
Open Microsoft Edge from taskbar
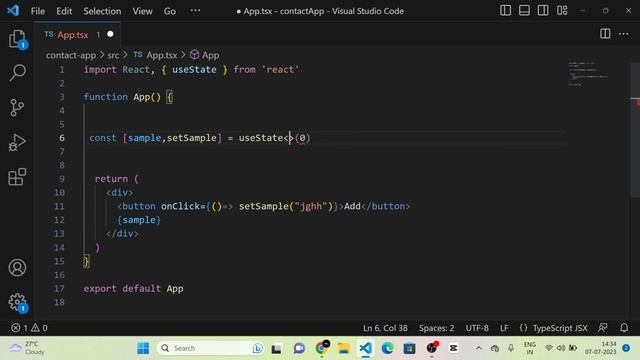coord(387,348)
